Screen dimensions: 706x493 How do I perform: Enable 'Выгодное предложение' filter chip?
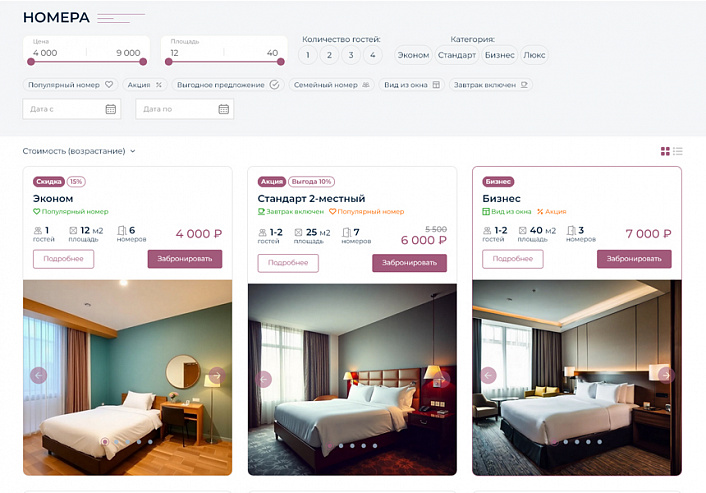(x=228, y=85)
